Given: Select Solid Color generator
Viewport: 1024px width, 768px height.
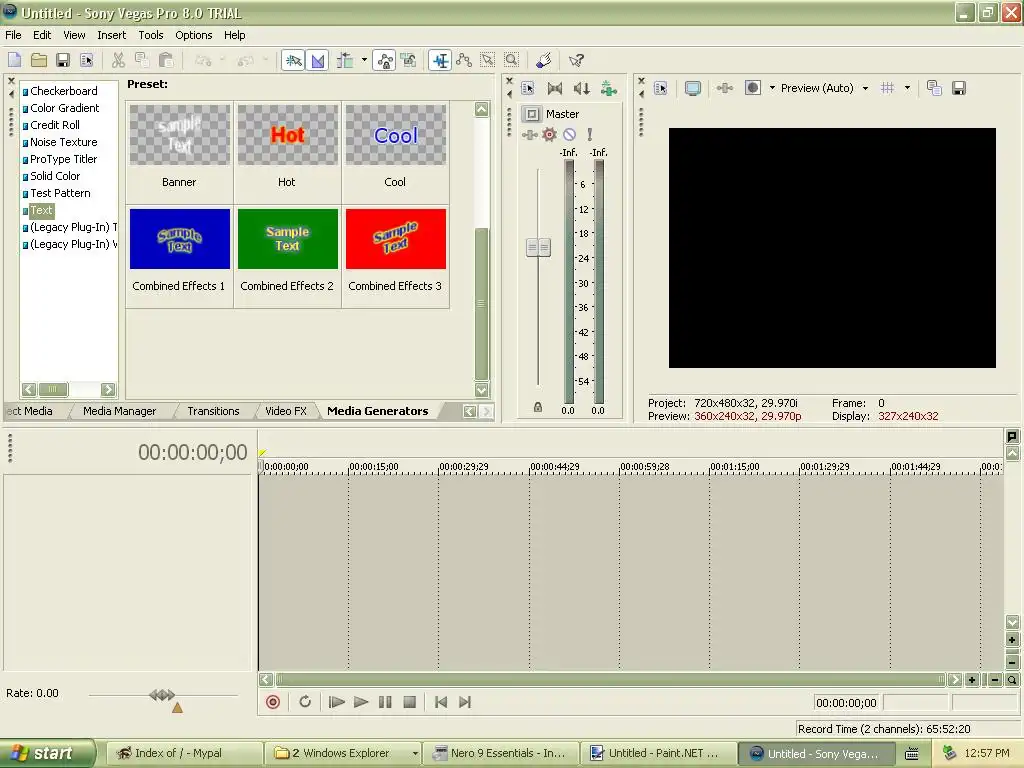Looking at the screenshot, I should (55, 176).
